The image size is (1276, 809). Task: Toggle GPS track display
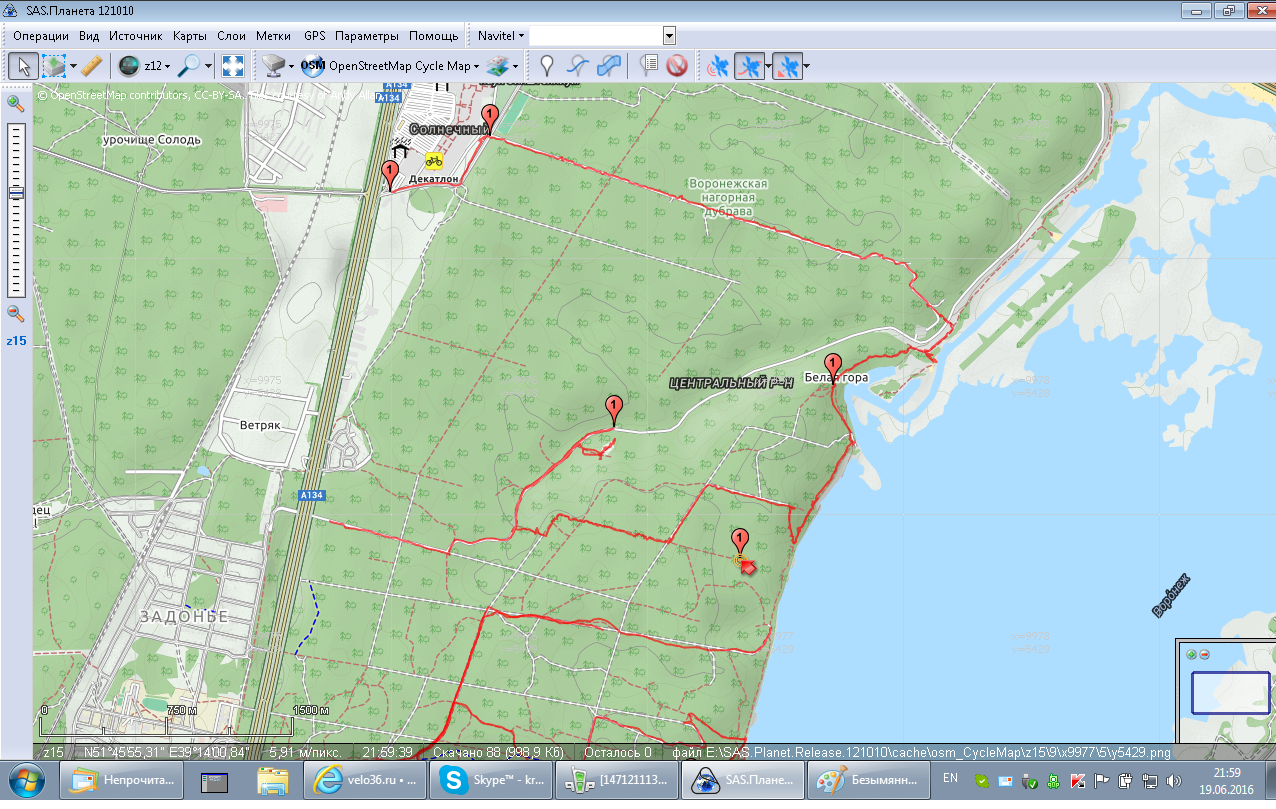pyautogui.click(x=748, y=66)
